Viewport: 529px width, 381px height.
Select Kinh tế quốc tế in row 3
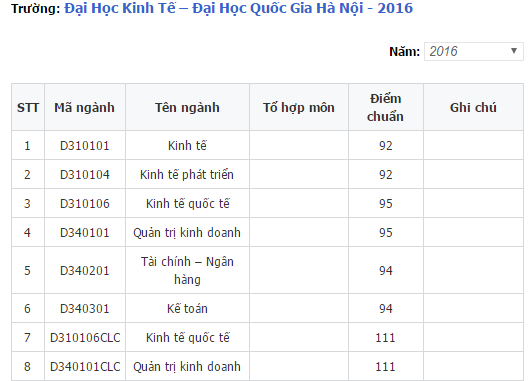(x=187, y=203)
